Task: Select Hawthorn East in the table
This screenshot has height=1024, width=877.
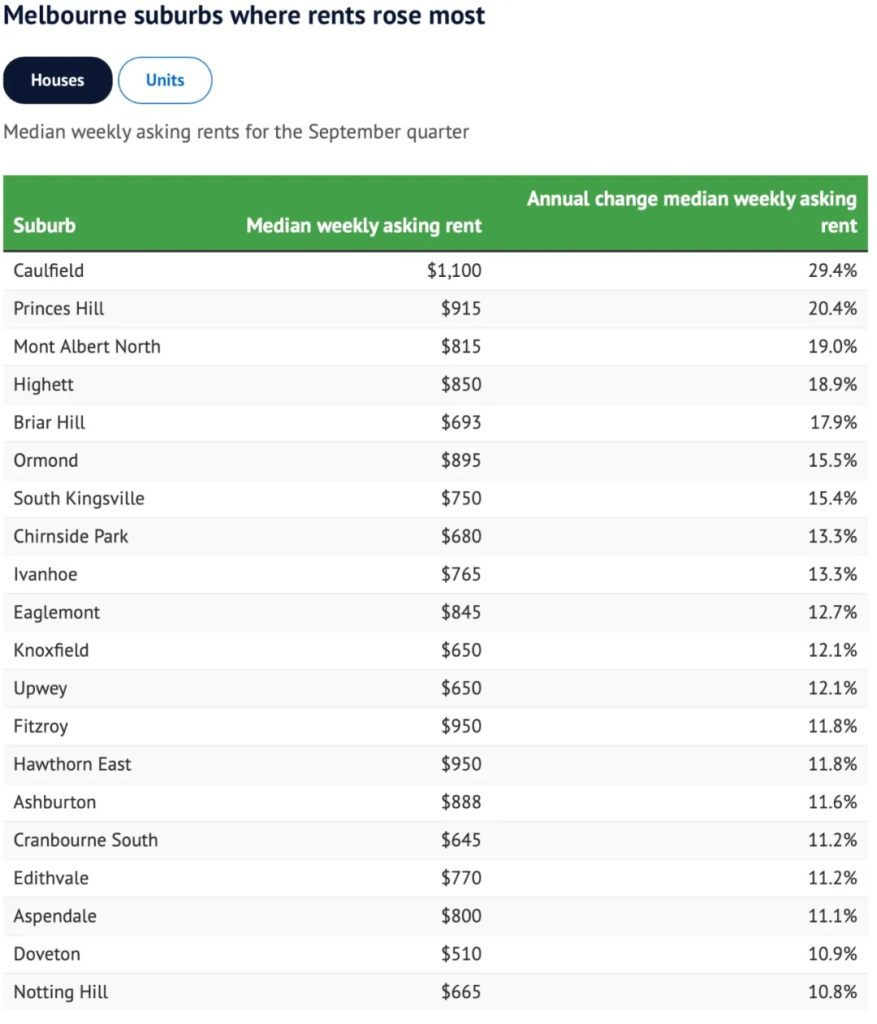Action: 72,765
